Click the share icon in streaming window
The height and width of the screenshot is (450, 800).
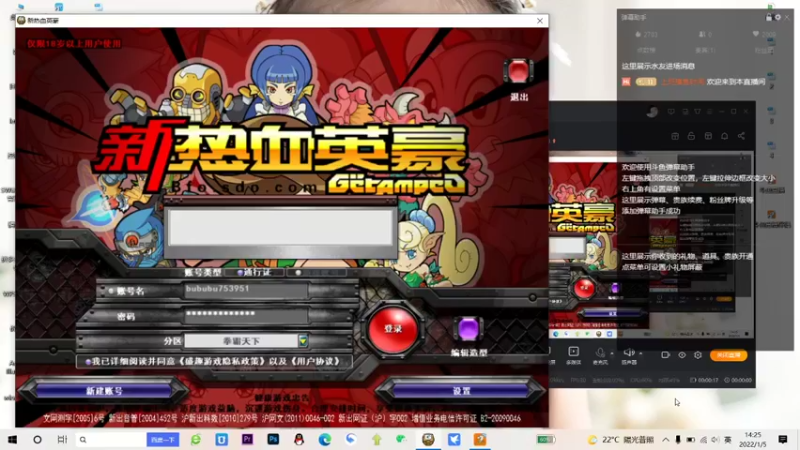coord(741,136)
